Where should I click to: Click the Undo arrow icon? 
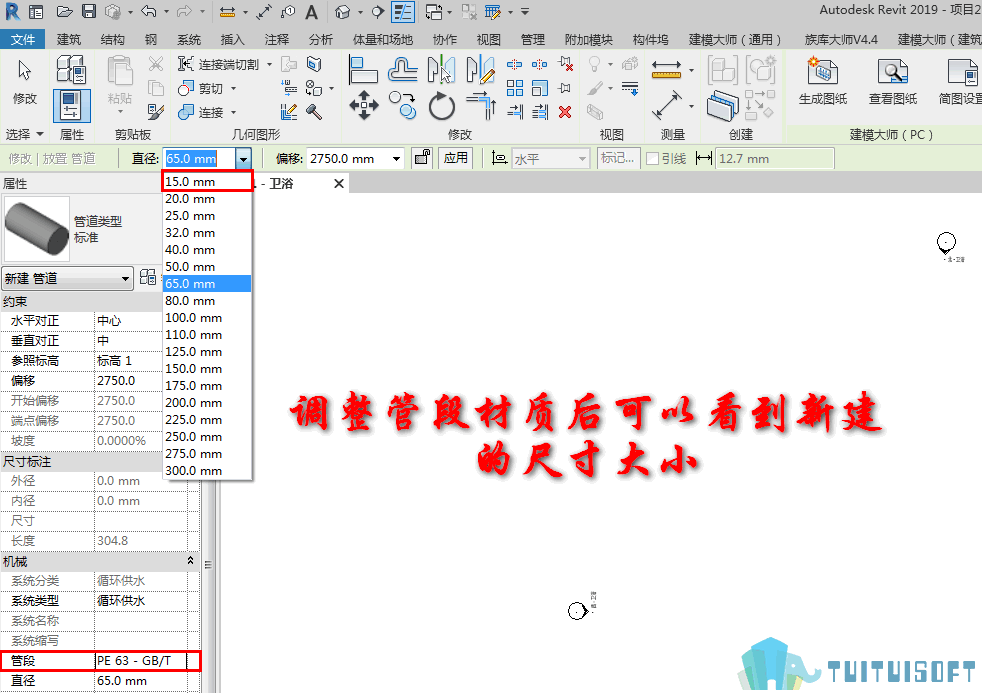tap(148, 11)
